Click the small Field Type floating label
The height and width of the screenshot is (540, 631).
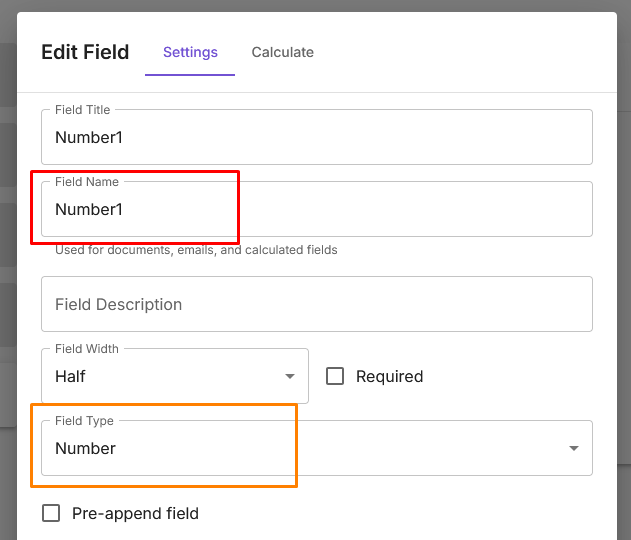click(x=85, y=421)
